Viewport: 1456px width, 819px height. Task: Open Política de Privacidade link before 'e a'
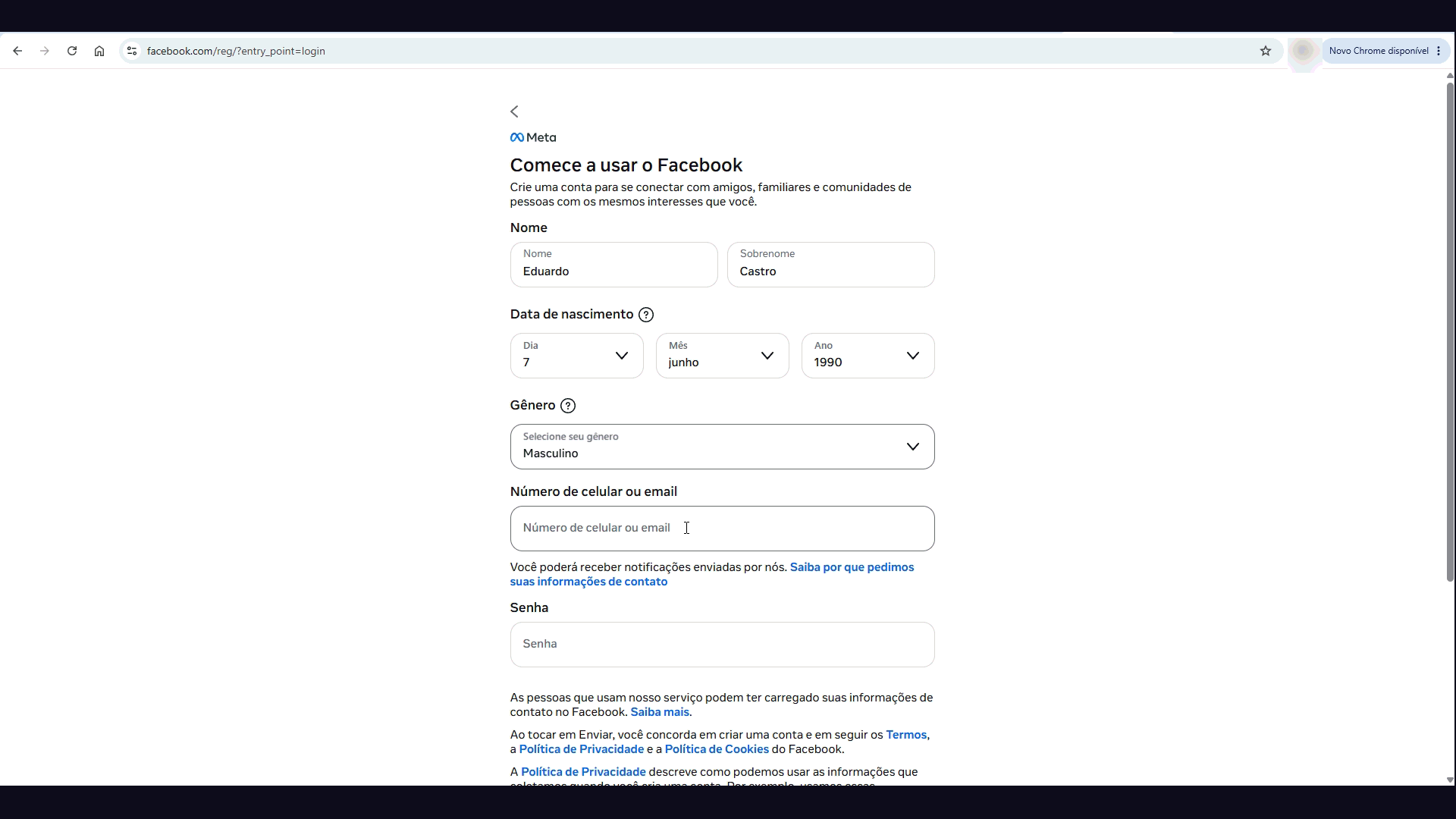click(x=582, y=749)
